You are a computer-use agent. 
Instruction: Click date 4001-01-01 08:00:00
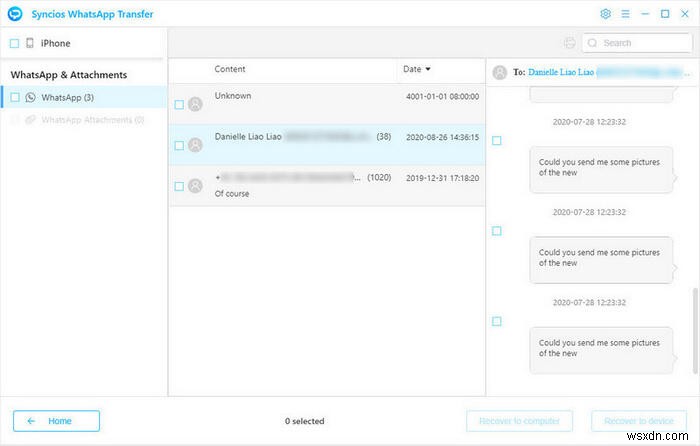(x=442, y=96)
